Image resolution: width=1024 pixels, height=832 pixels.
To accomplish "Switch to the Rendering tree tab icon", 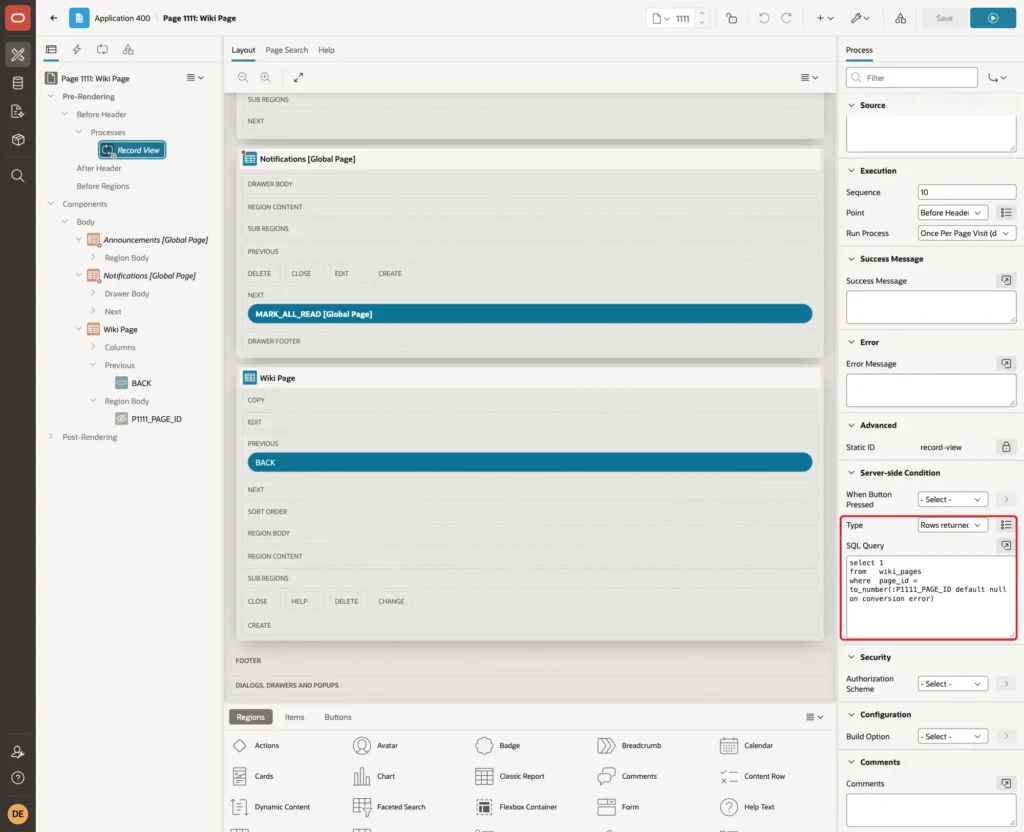I will pos(51,50).
